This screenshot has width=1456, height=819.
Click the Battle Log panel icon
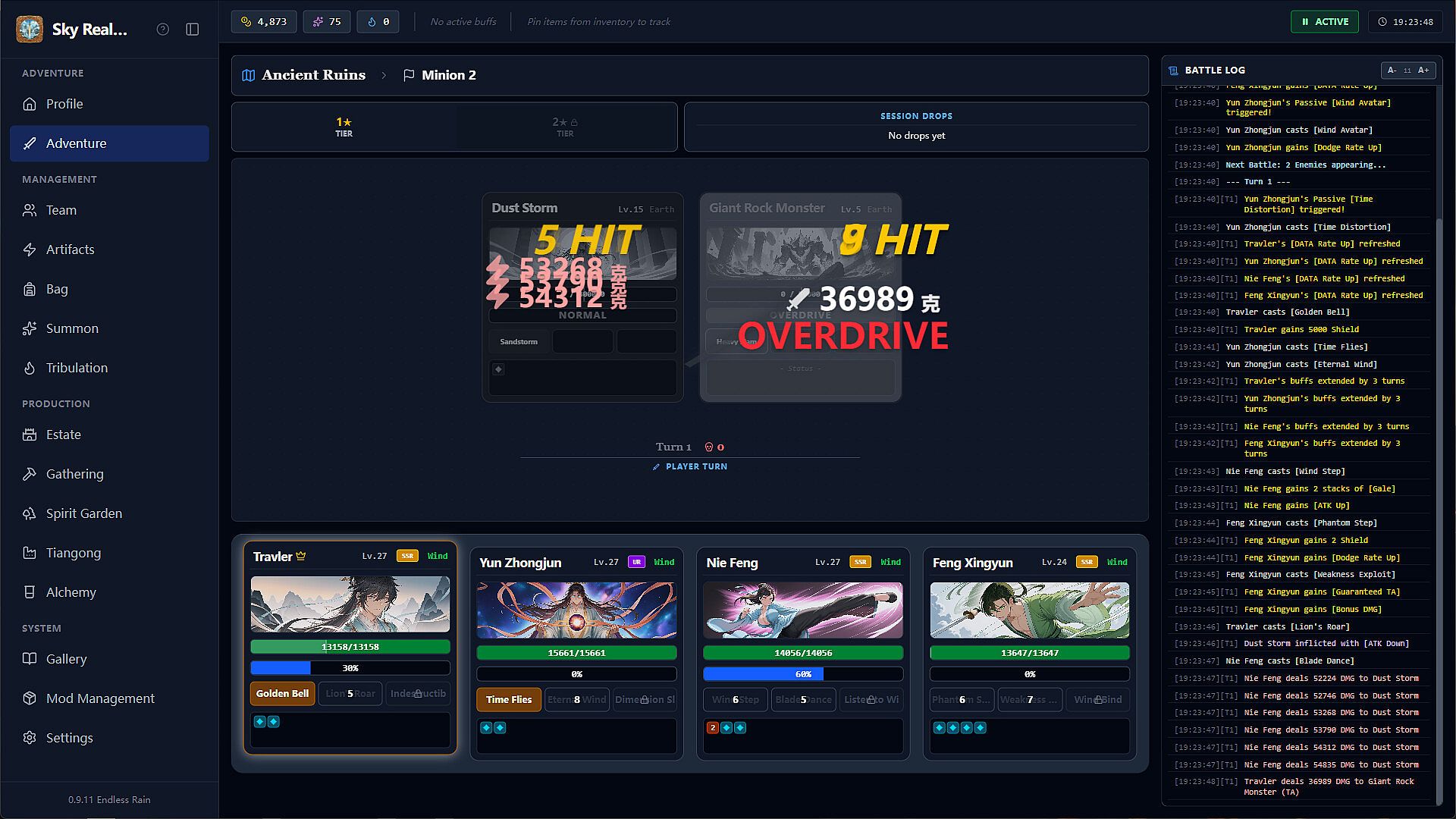1173,70
